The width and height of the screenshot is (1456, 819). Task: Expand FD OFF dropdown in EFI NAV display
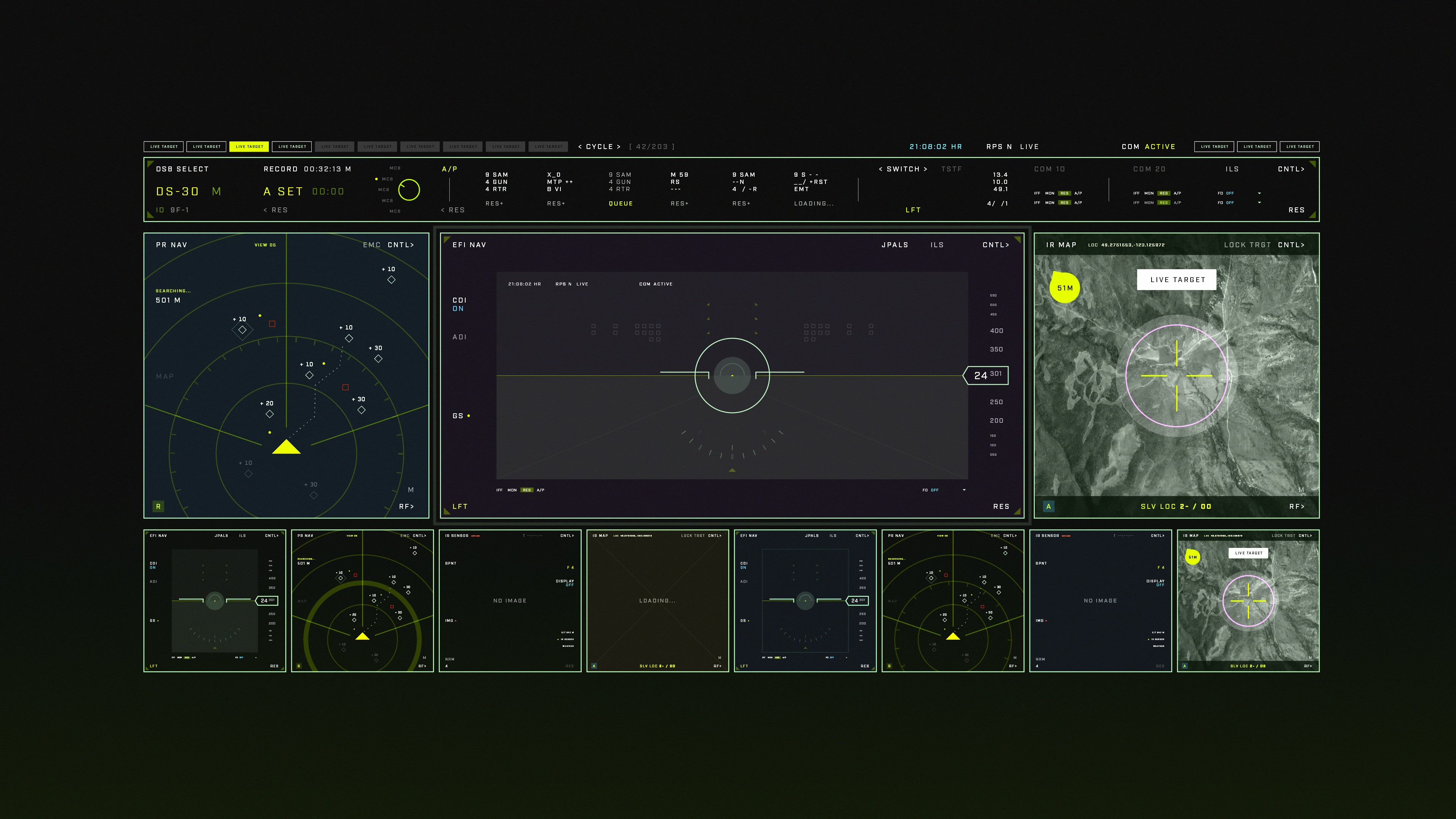tap(964, 490)
